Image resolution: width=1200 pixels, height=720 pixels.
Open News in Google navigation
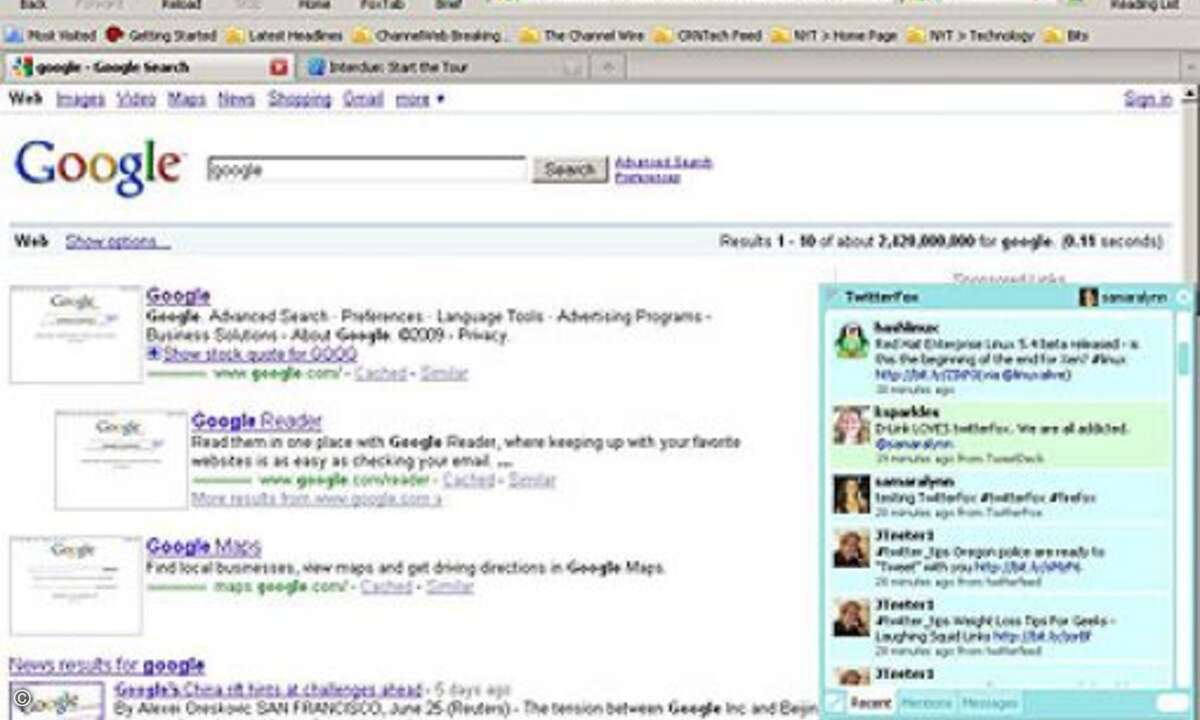[237, 99]
